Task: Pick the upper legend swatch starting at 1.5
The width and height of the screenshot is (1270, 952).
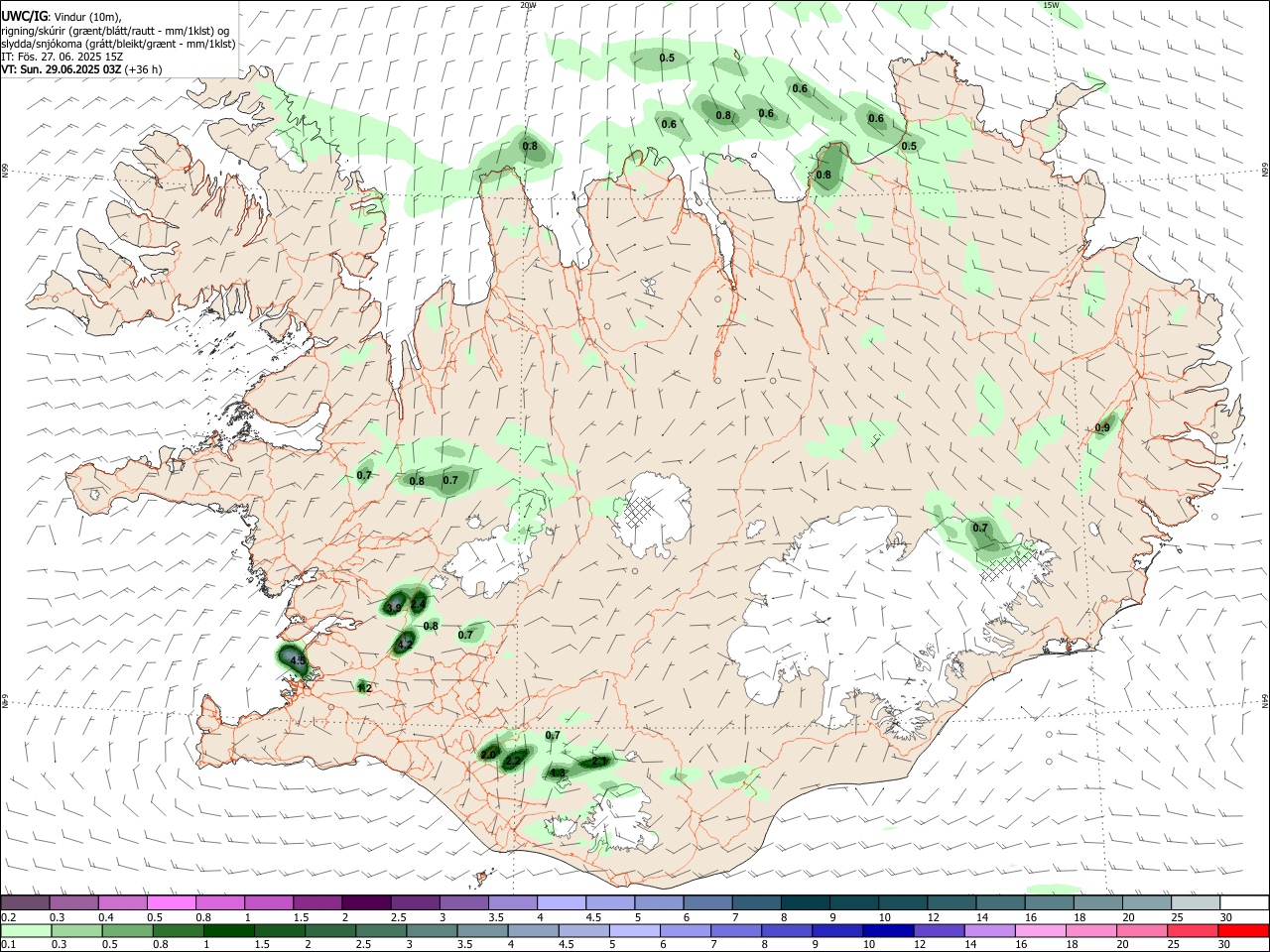Action: [x=317, y=903]
